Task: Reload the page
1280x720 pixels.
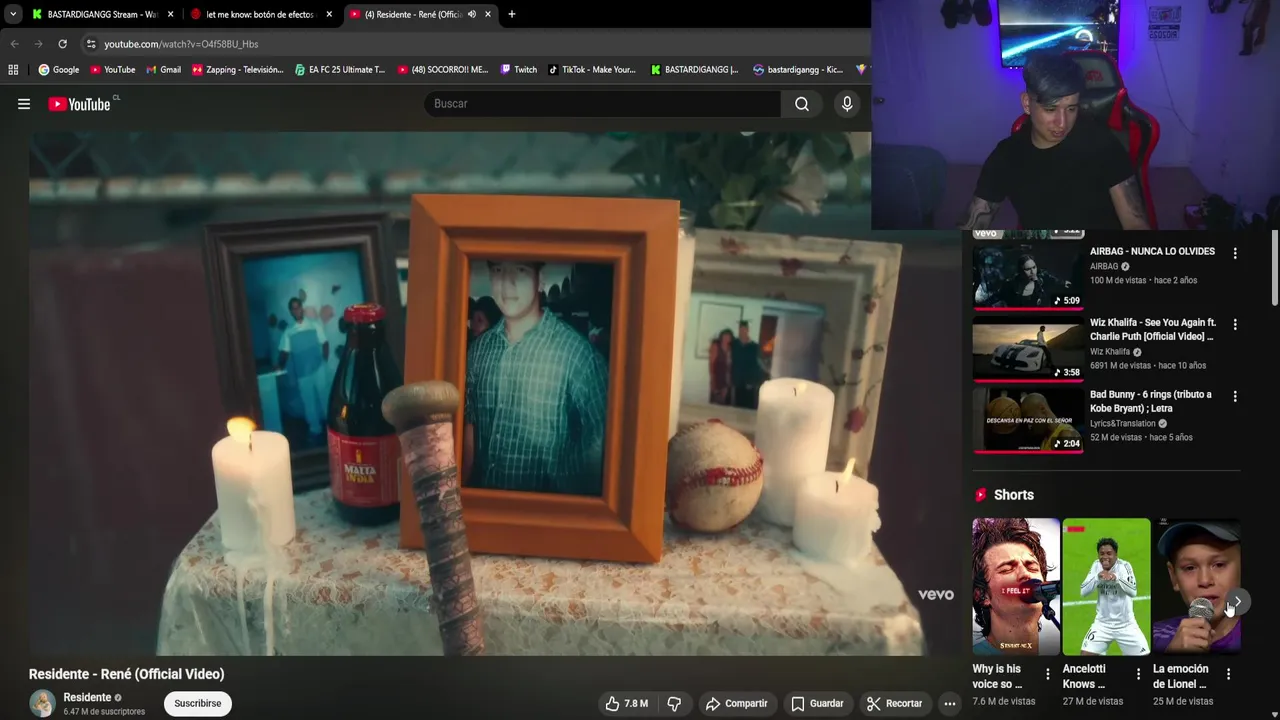Action: (62, 44)
